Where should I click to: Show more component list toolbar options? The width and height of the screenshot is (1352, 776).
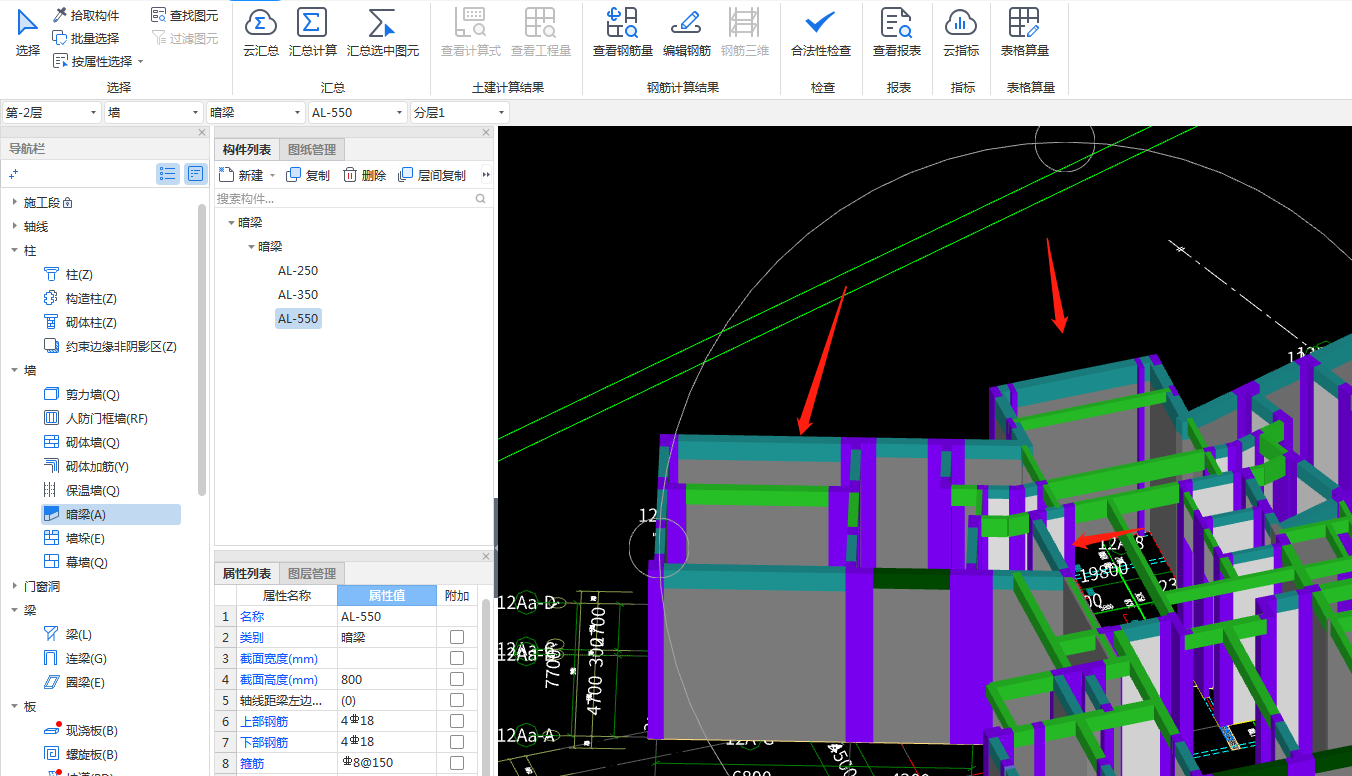pos(486,175)
